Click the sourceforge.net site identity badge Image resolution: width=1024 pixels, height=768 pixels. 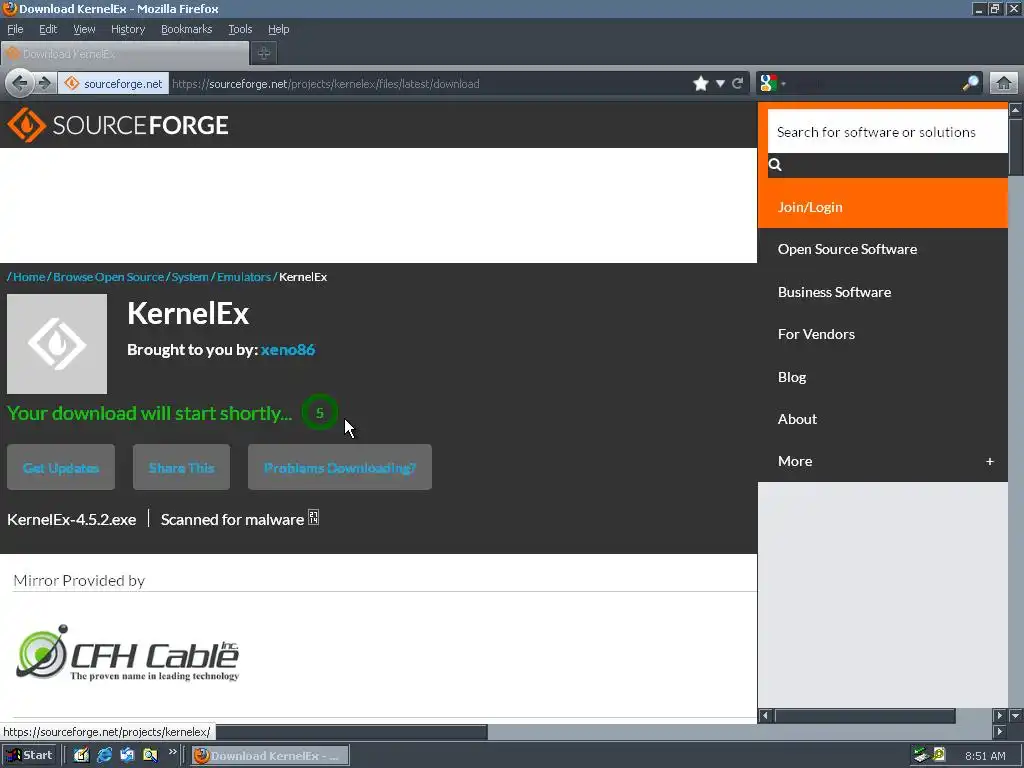coord(114,84)
